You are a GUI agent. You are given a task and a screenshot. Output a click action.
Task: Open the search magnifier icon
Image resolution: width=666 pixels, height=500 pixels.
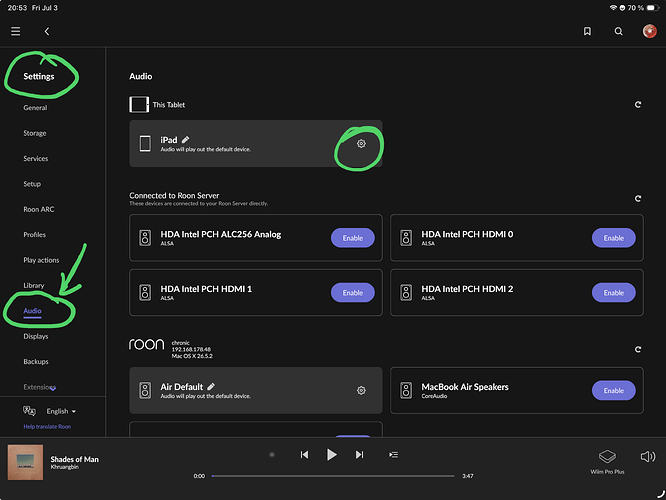pos(618,31)
